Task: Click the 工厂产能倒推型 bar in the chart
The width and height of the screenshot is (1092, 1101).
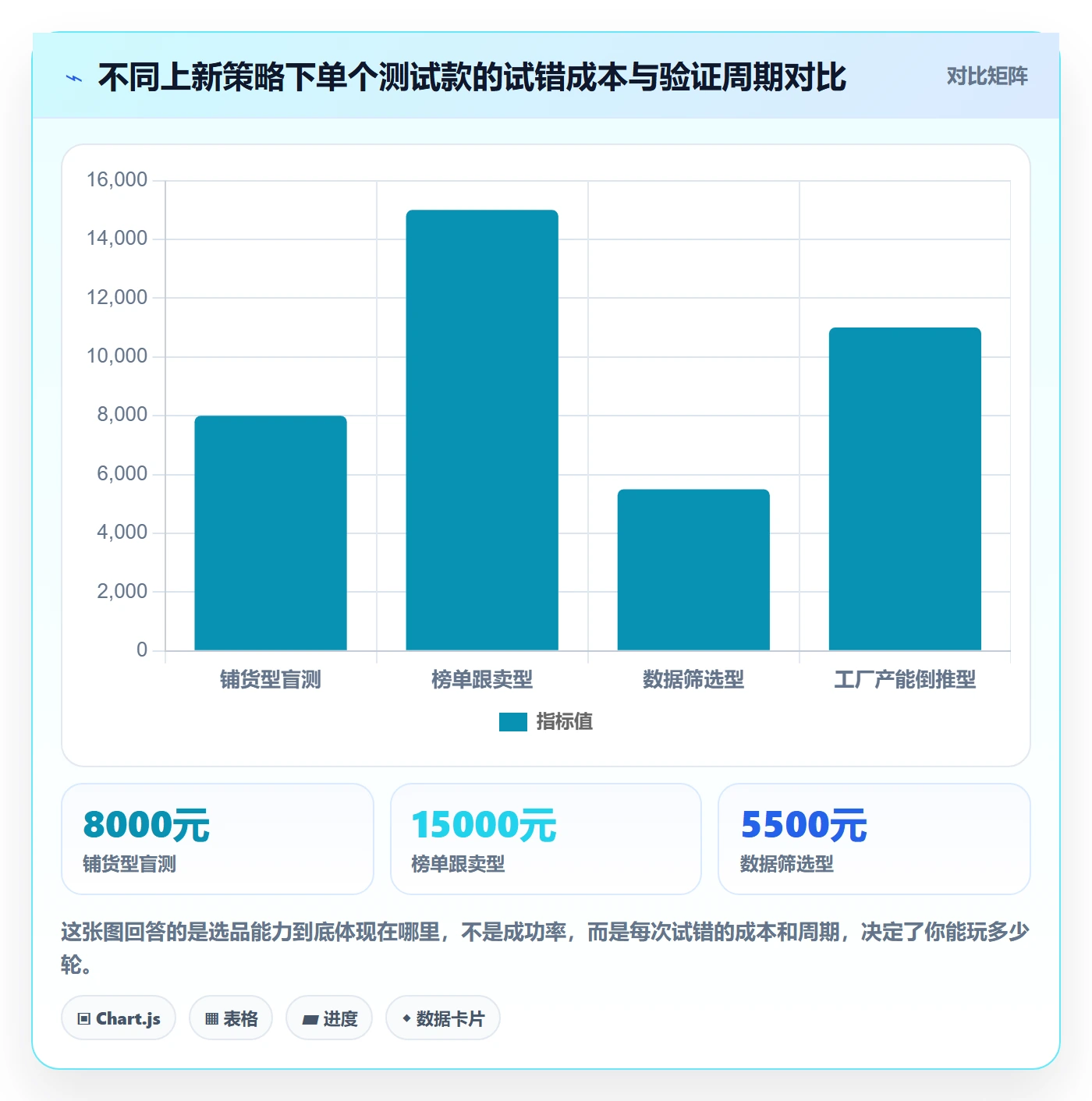Action: [x=905, y=489]
